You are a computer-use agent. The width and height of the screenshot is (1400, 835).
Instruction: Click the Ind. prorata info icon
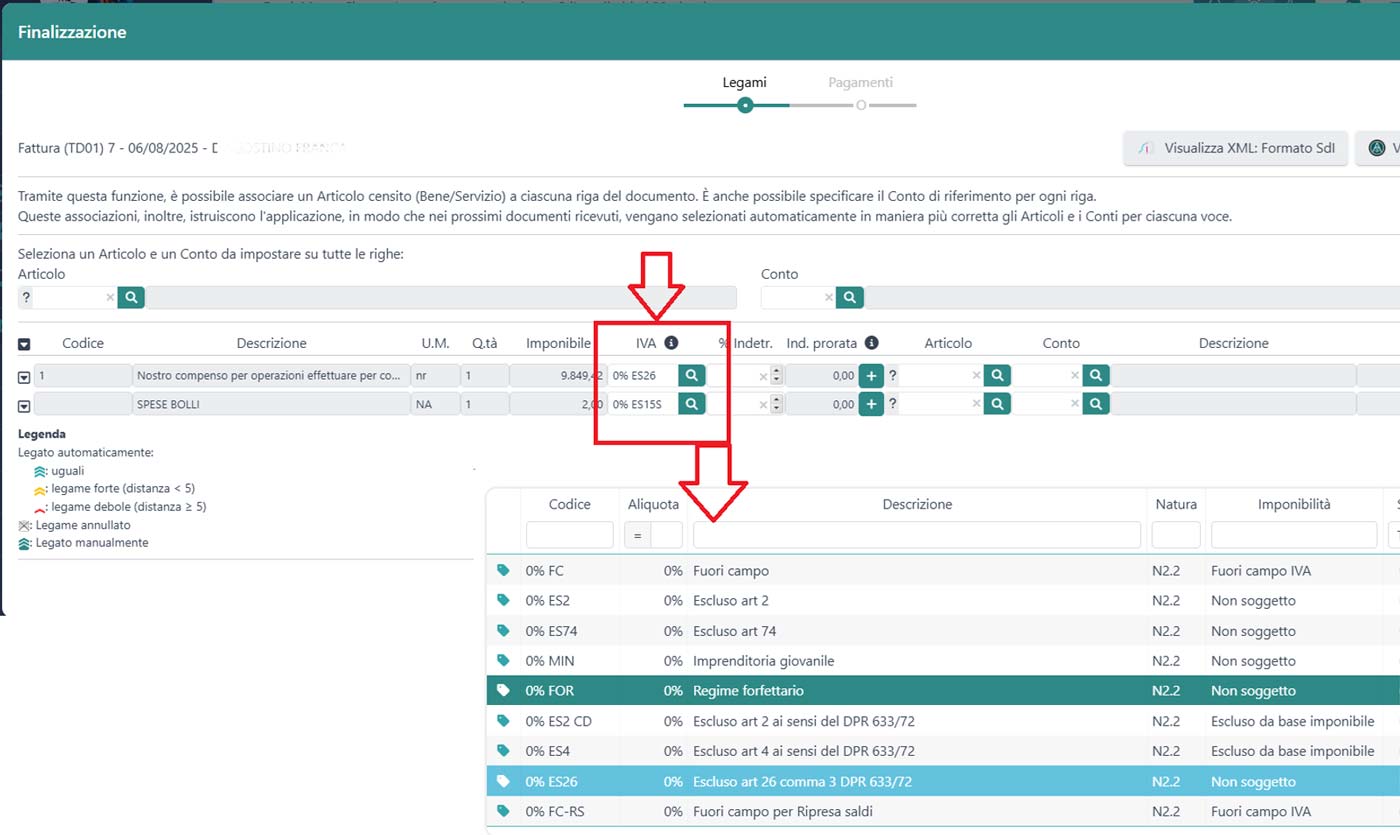(871, 343)
